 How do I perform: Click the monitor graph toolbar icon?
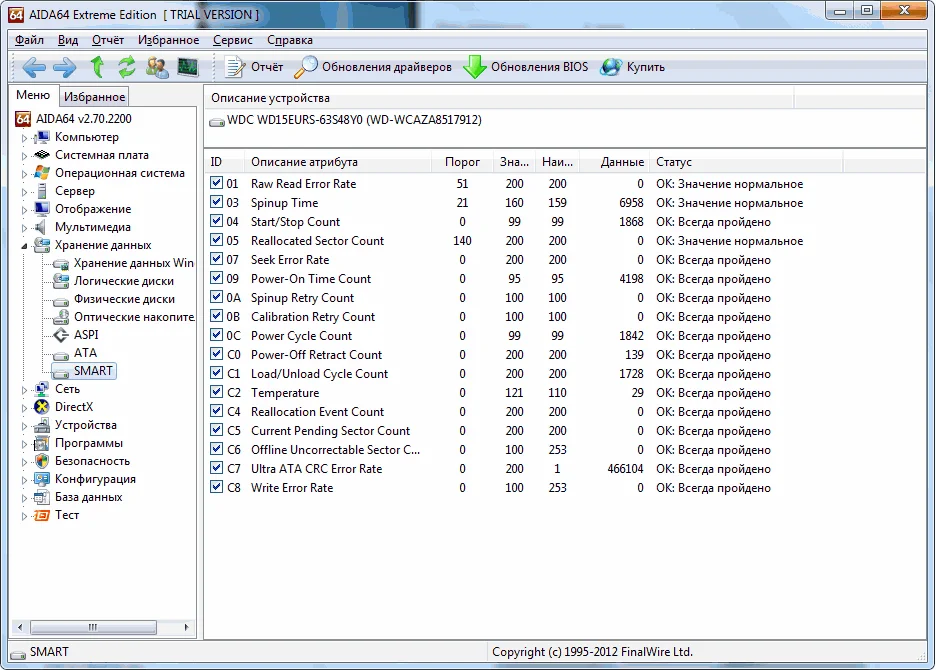tap(187, 67)
